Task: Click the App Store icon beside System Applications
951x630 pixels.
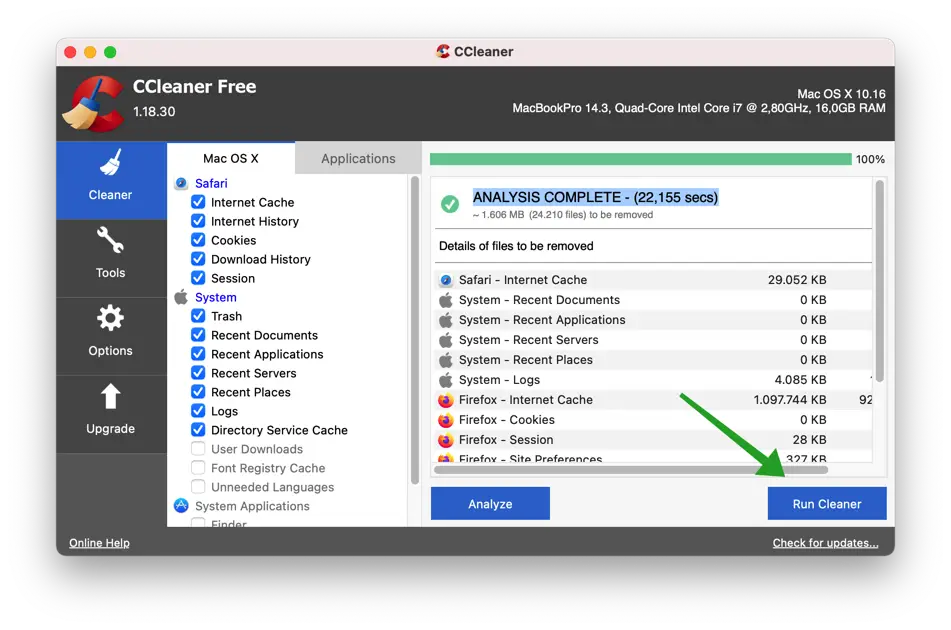Action: click(x=181, y=506)
